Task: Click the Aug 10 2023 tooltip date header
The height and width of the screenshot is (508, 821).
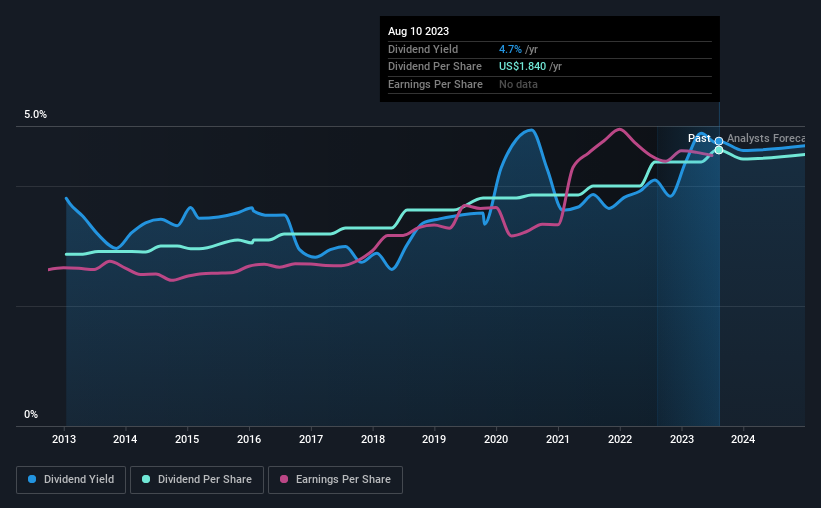Action: tap(418, 31)
